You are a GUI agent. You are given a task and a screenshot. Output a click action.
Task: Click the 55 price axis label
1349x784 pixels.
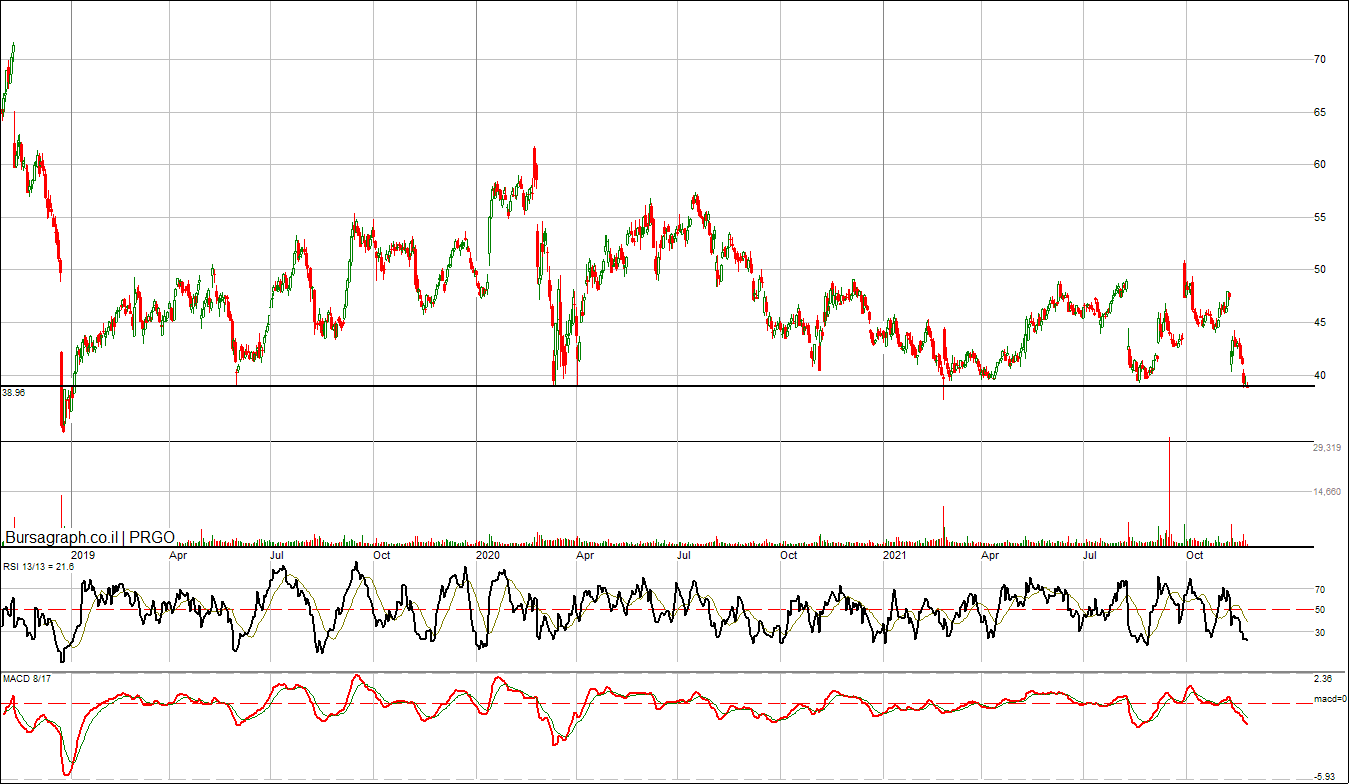click(x=1320, y=217)
